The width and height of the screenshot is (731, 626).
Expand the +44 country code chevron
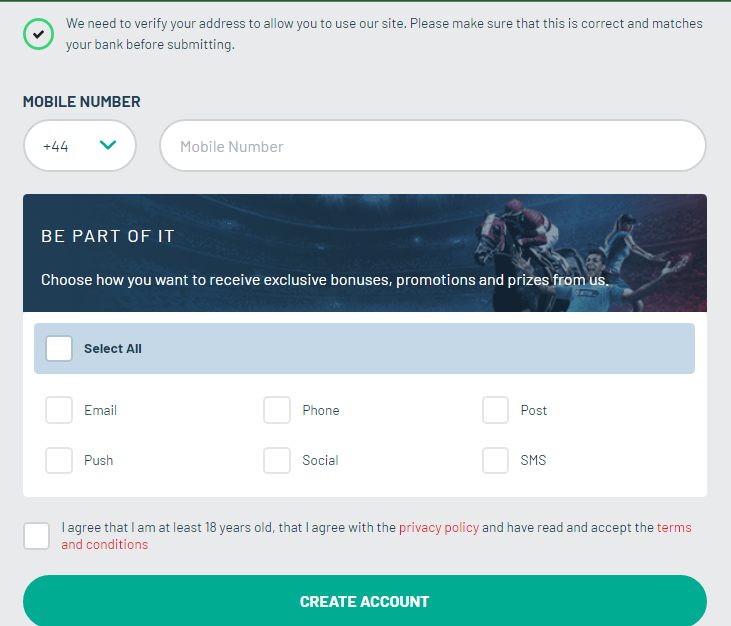click(x=108, y=146)
